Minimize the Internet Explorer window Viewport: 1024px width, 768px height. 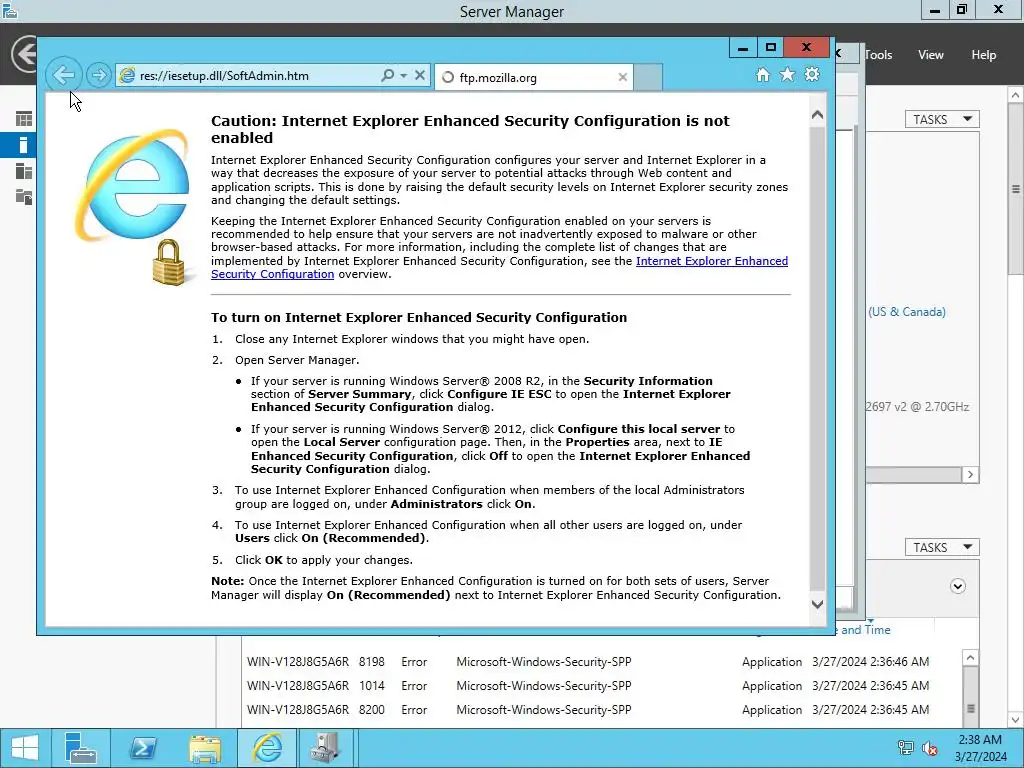coord(743,48)
